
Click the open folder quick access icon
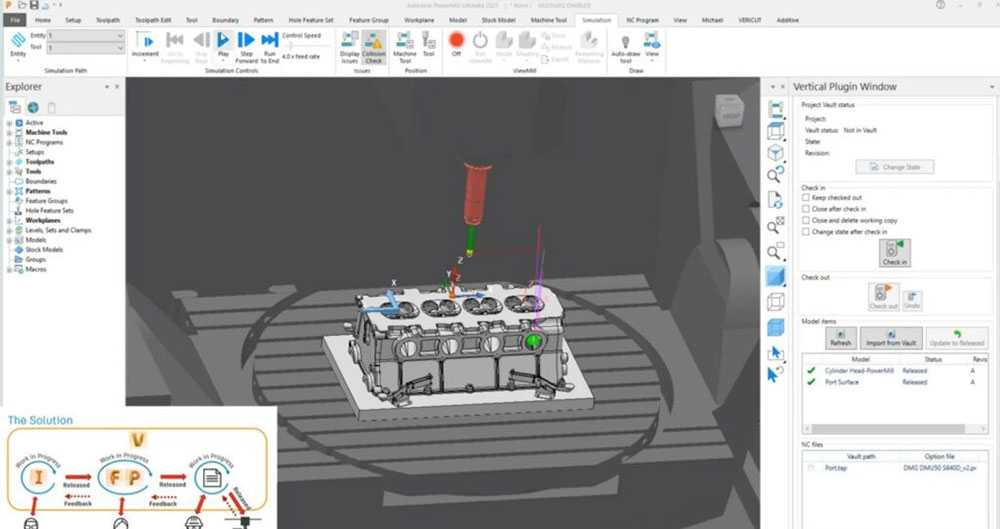[x=22, y=5]
